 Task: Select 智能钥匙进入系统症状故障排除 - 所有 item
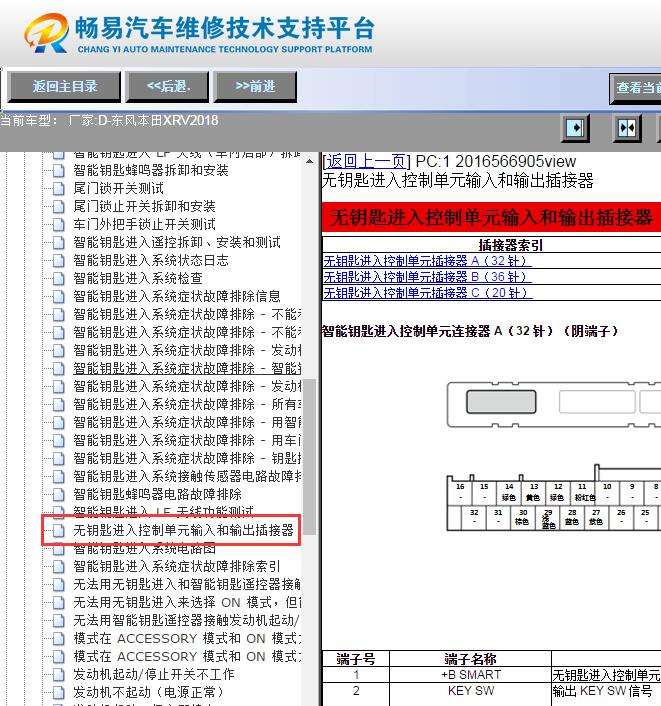coord(187,404)
